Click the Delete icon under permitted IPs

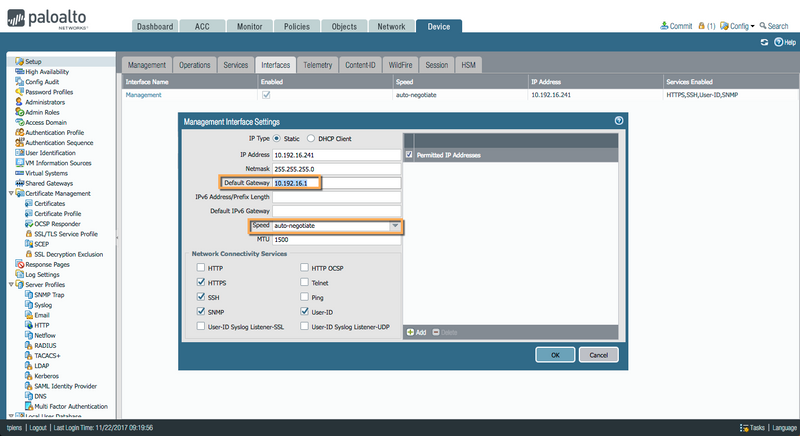click(x=436, y=332)
